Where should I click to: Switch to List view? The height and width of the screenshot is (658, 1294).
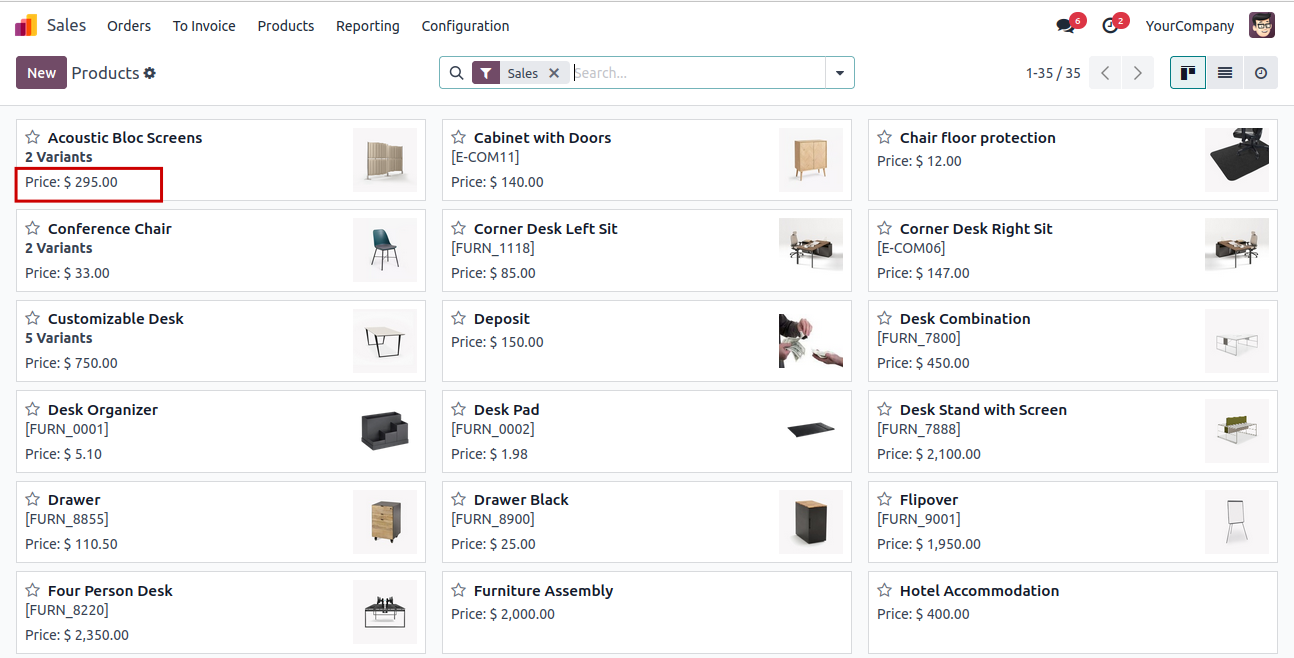(1224, 73)
